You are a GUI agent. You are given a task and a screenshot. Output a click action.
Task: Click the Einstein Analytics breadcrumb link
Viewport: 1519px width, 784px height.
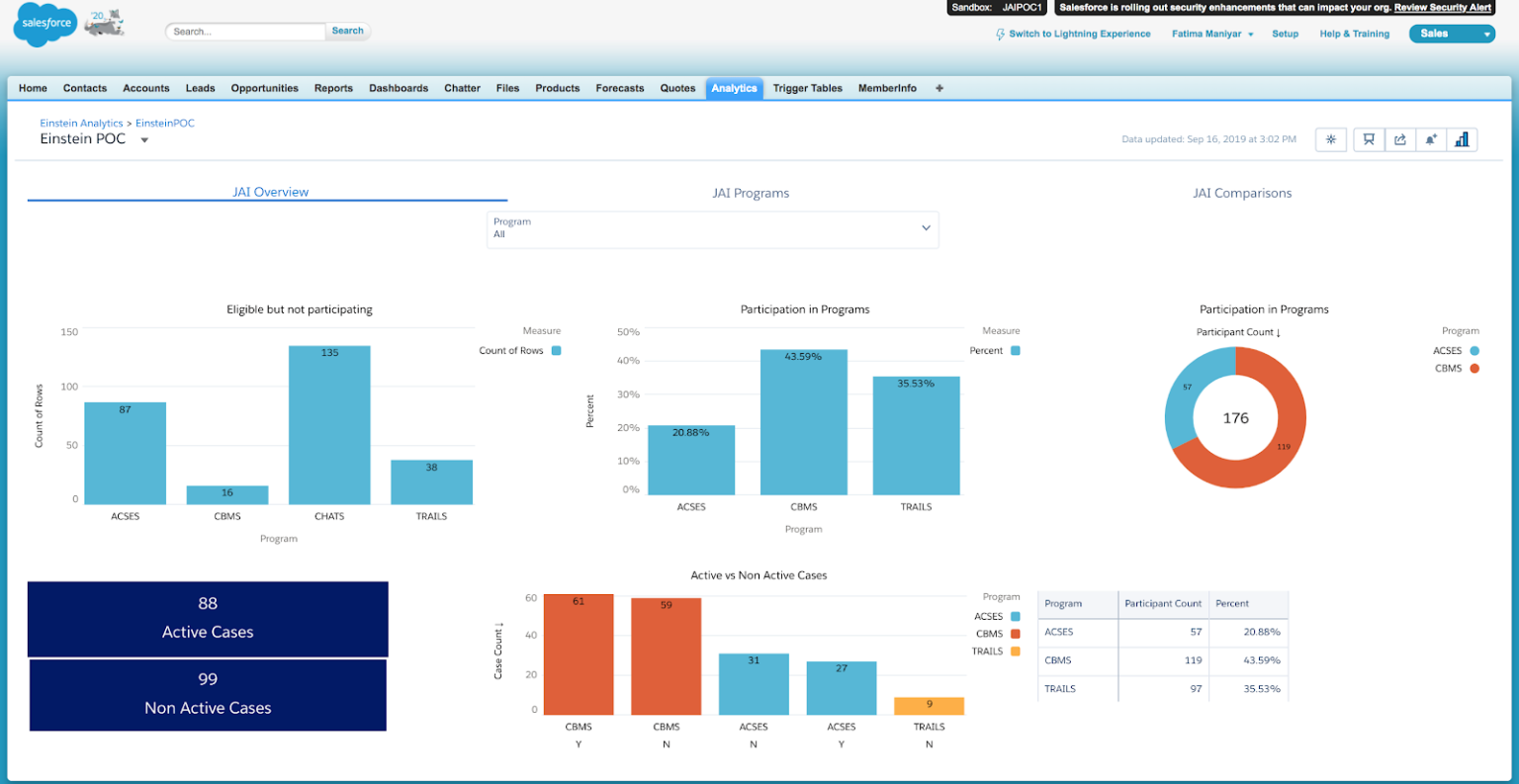pos(81,124)
